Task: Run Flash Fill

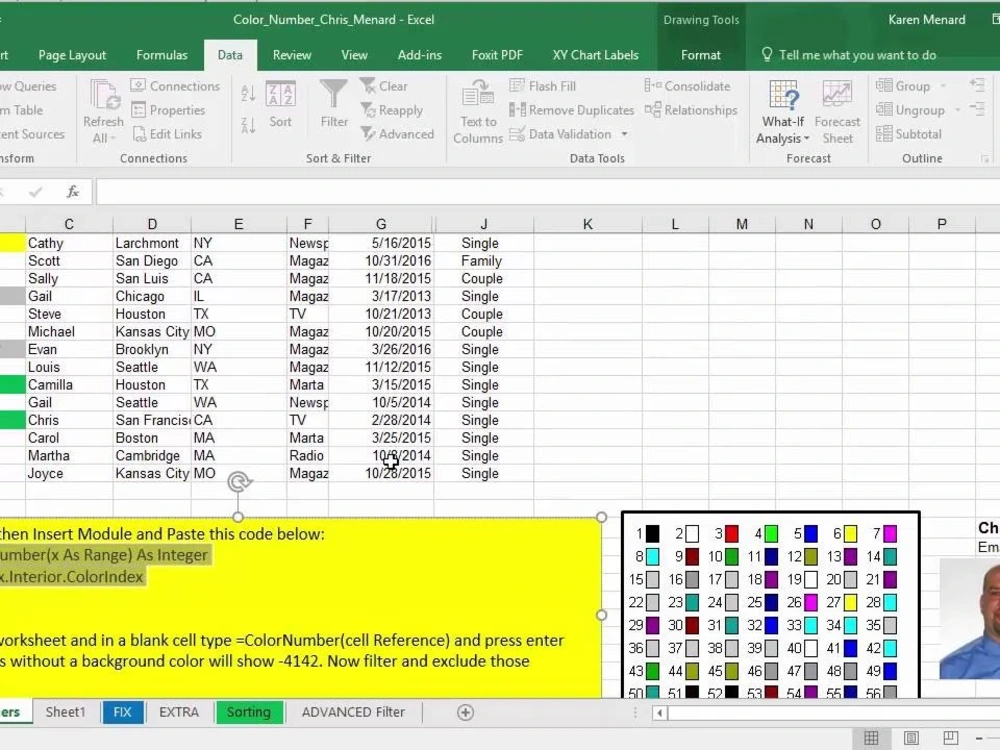Action: point(543,86)
